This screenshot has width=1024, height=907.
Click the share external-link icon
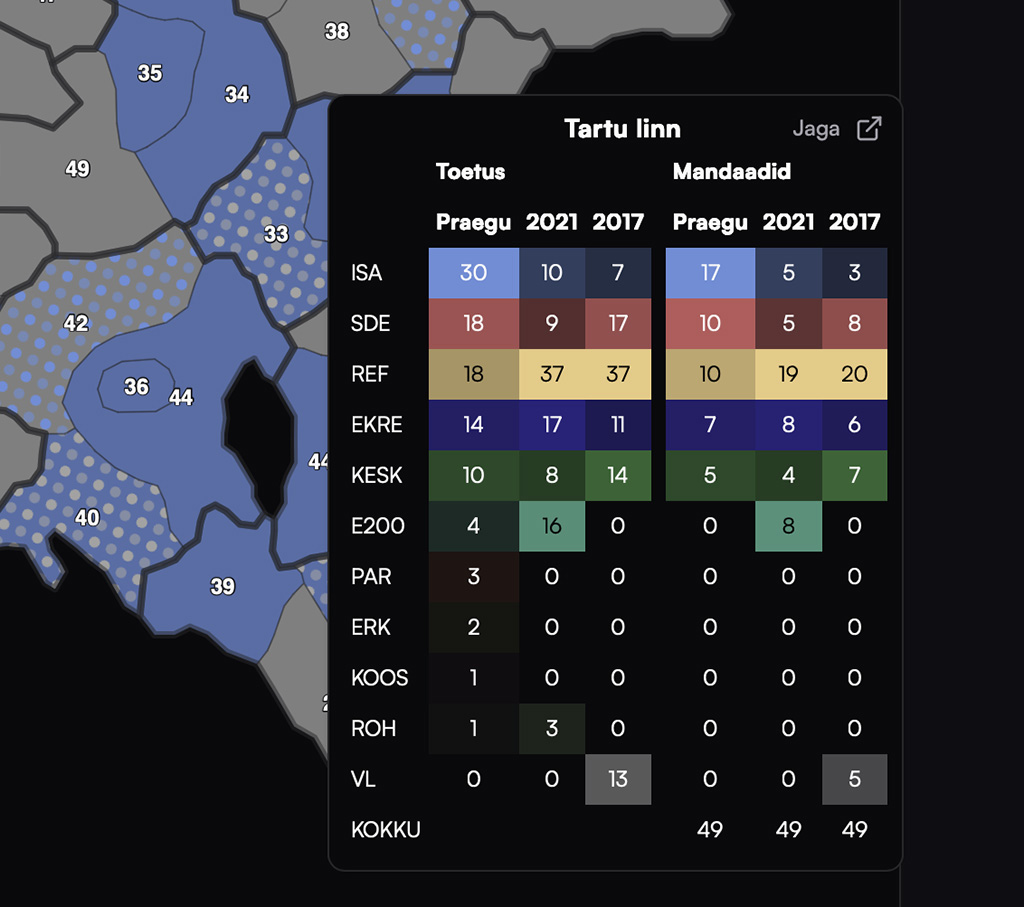(869, 129)
